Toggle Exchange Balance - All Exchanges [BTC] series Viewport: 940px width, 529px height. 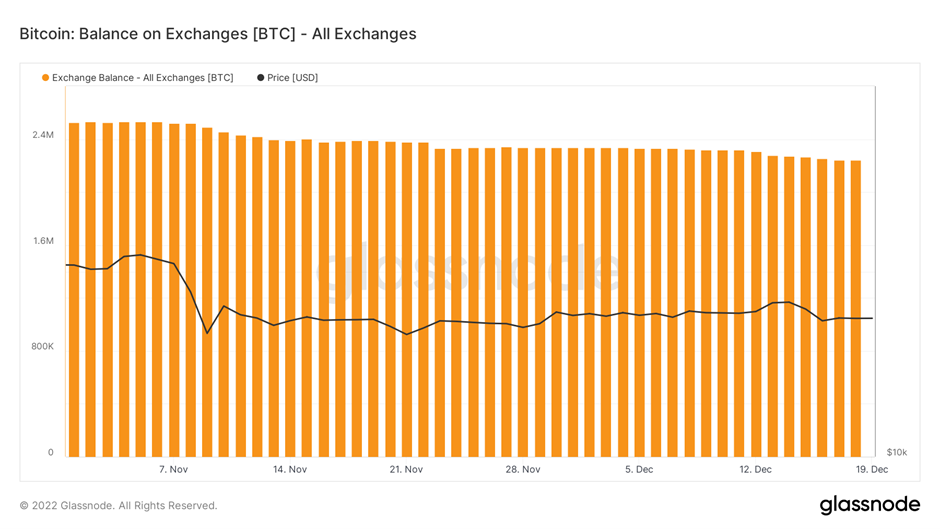coord(143,78)
